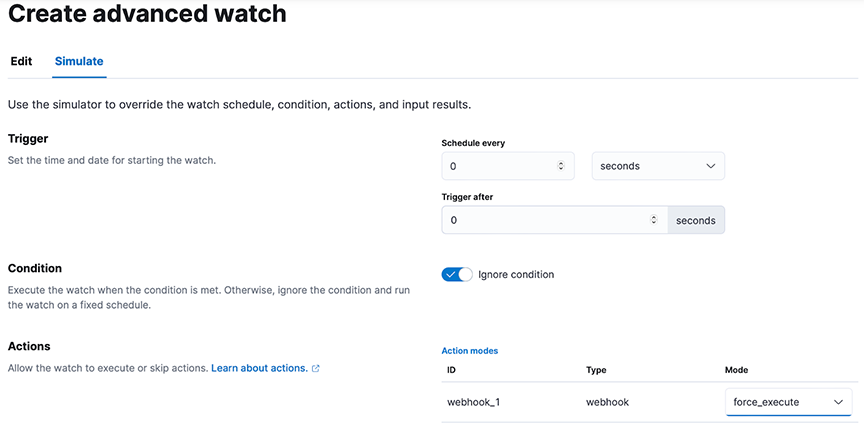Decrease the Schedule every value with down arrow
The width and height of the screenshot is (864, 444).
click(560, 168)
